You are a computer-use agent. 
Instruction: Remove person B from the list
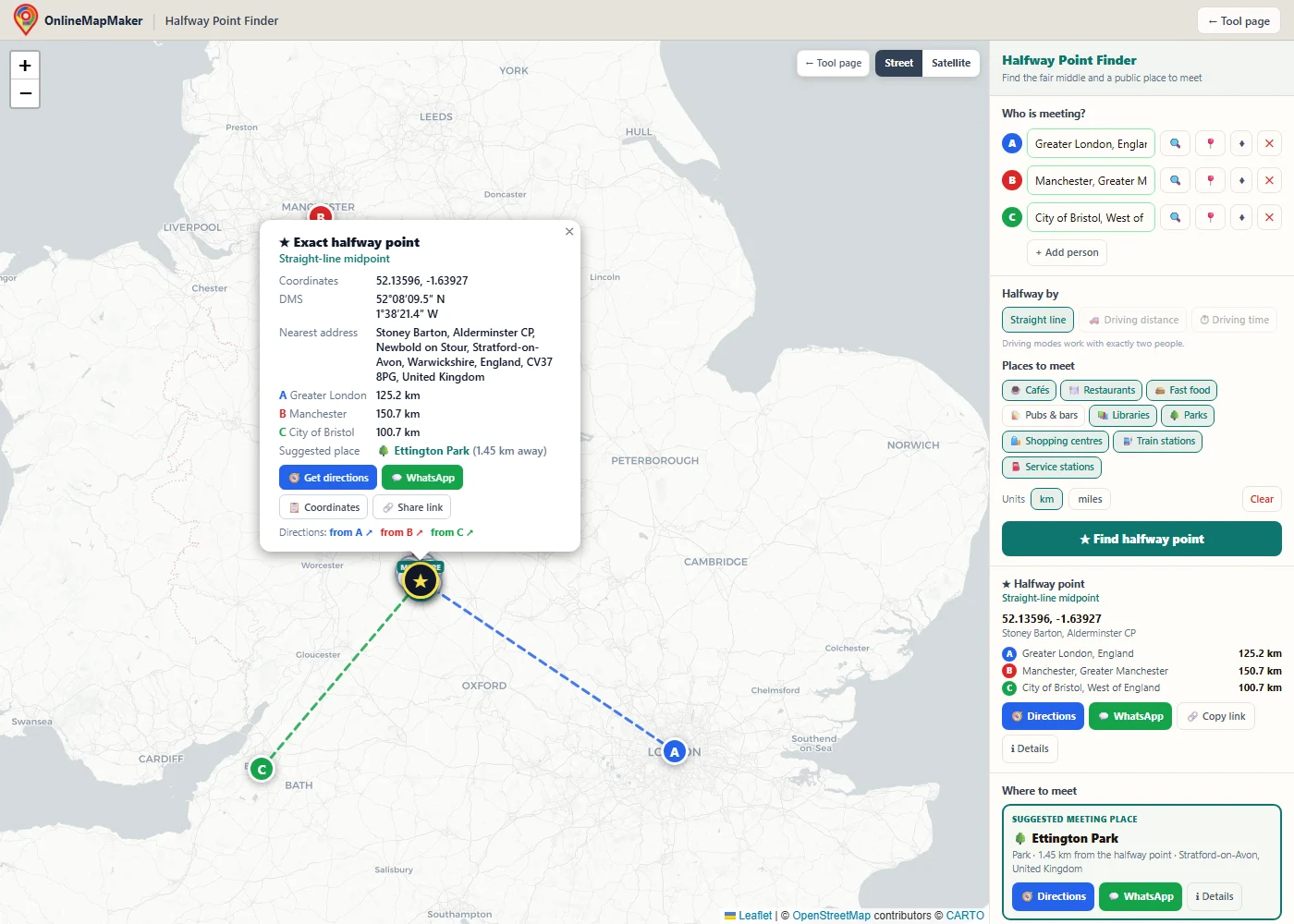(1269, 180)
